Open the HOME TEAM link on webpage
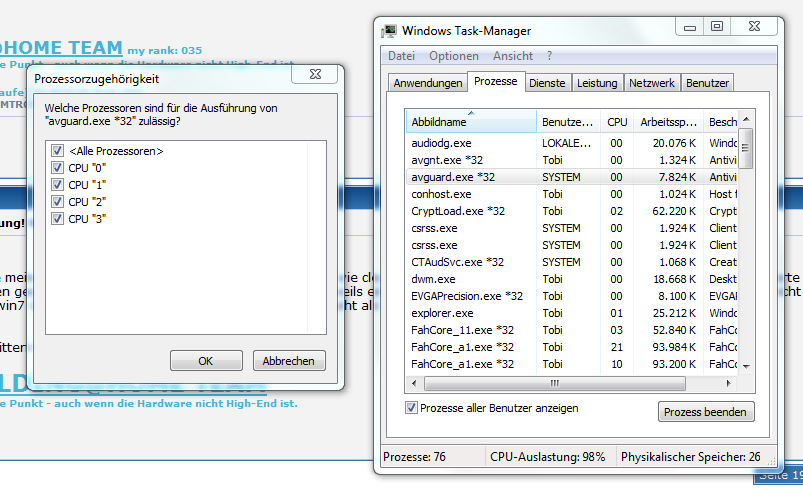 (61, 48)
